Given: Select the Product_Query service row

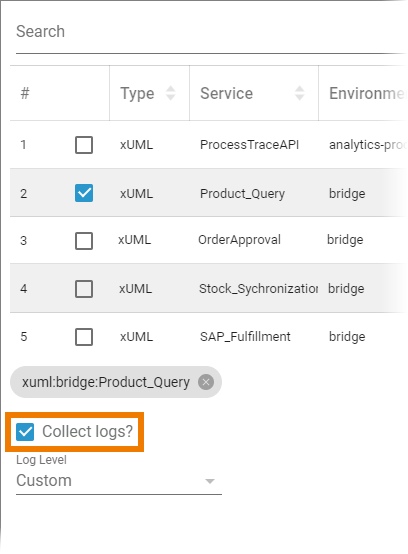Looking at the screenshot, I should (x=208, y=193).
